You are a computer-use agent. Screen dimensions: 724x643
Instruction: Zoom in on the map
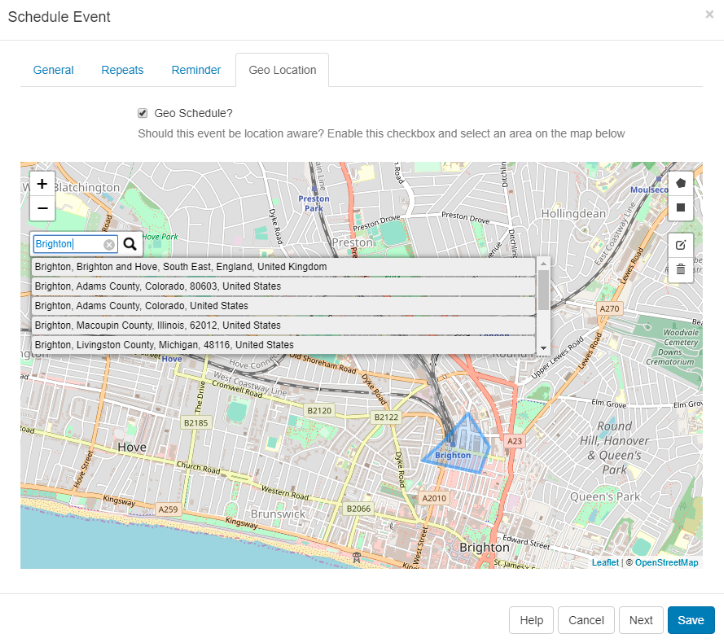pyautogui.click(x=42, y=184)
